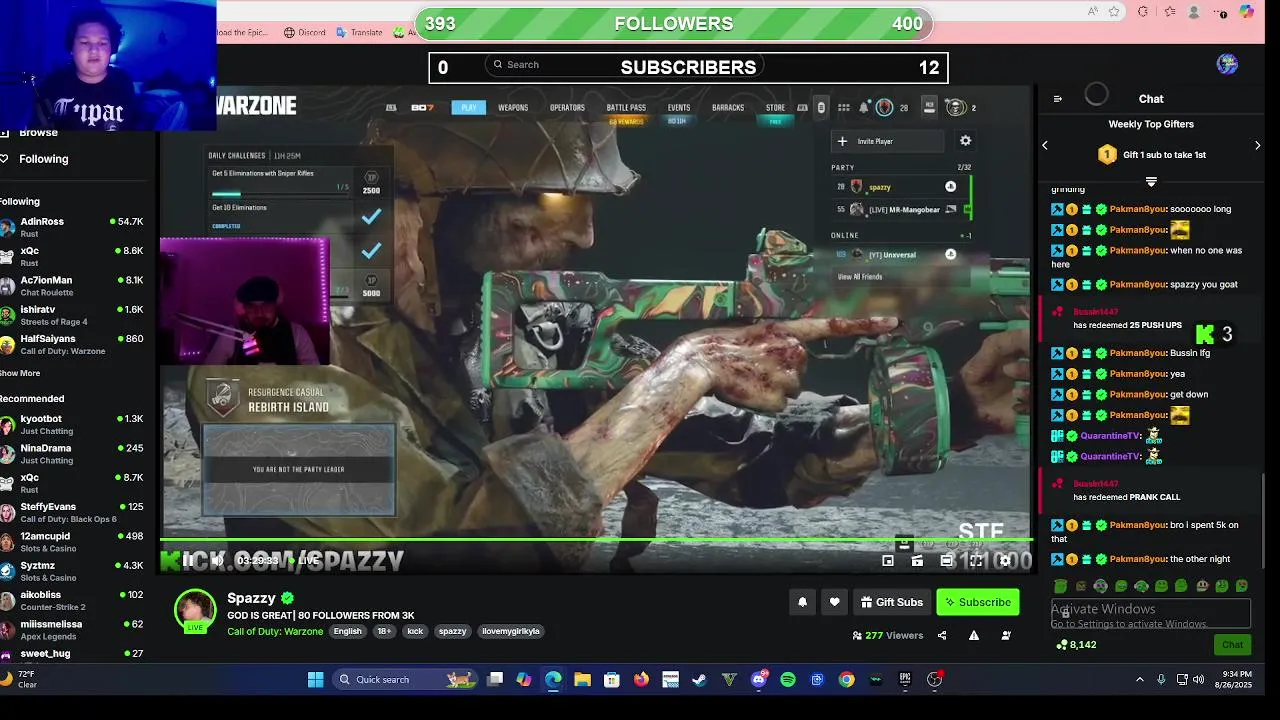Viewport: 1280px width, 720px height.
Task: Click browser read aloud icon
Action: pos(1094,12)
